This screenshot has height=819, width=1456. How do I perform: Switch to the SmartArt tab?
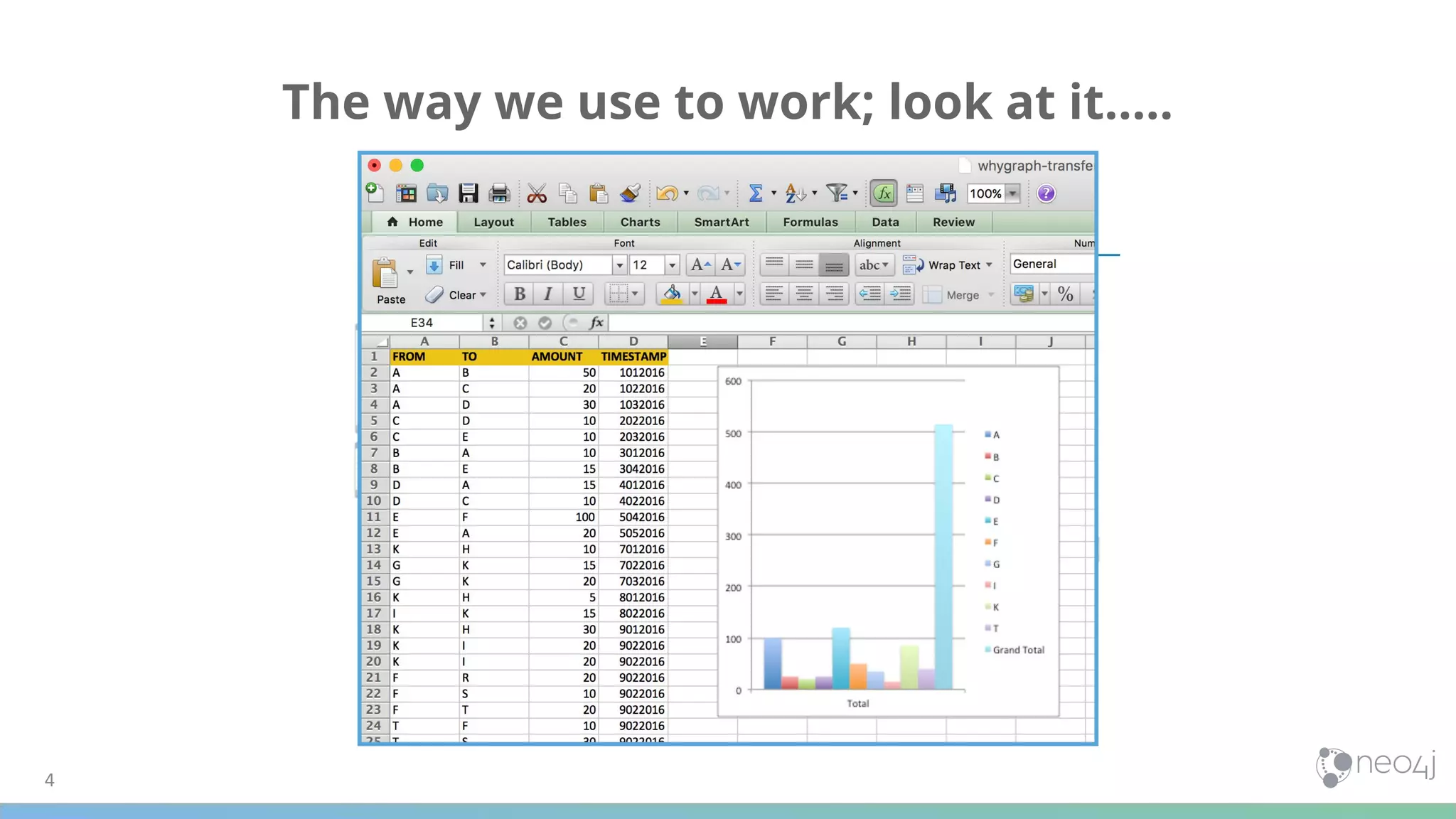tap(721, 222)
